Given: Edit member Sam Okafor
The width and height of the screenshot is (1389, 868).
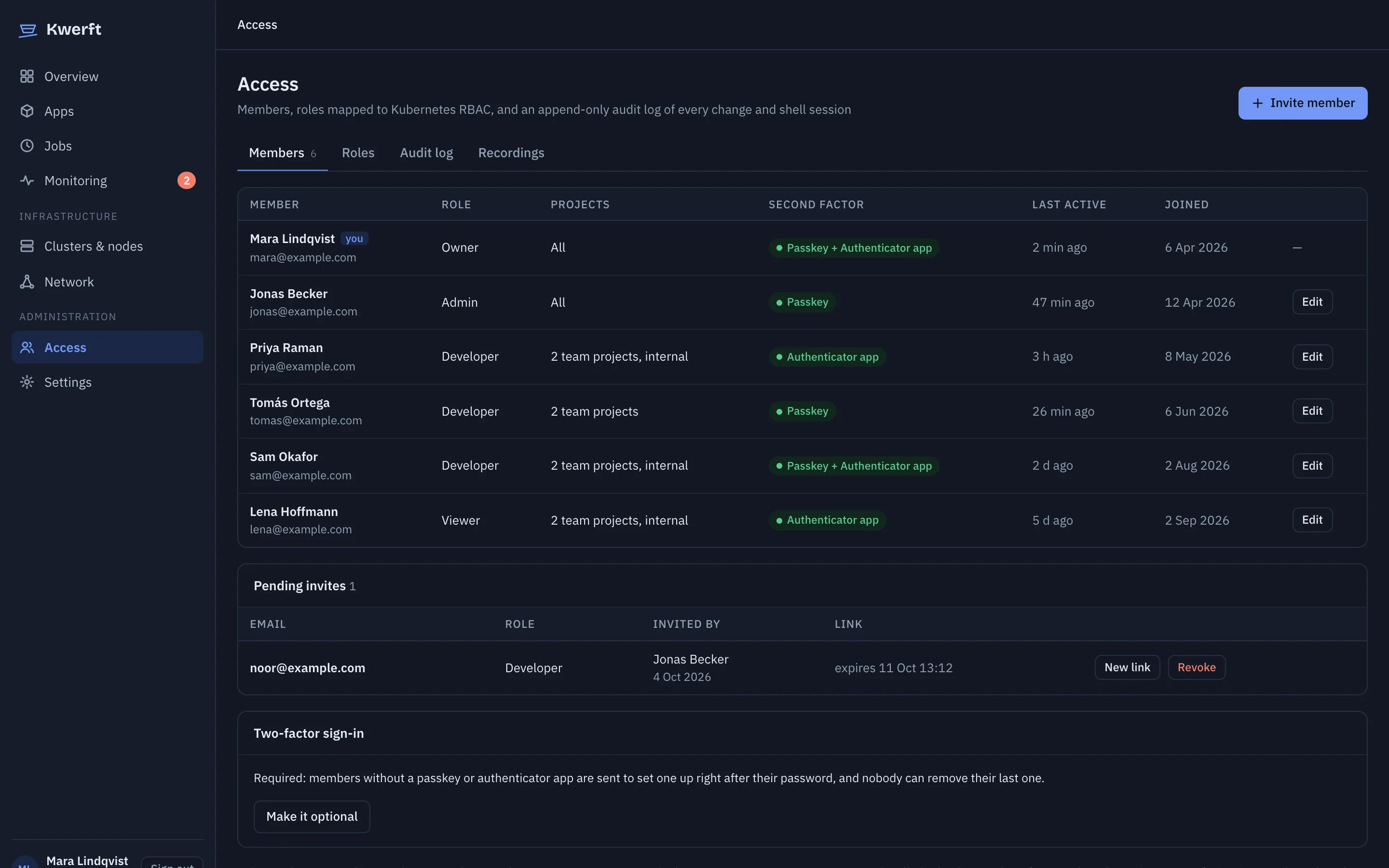Looking at the screenshot, I should click(1312, 465).
